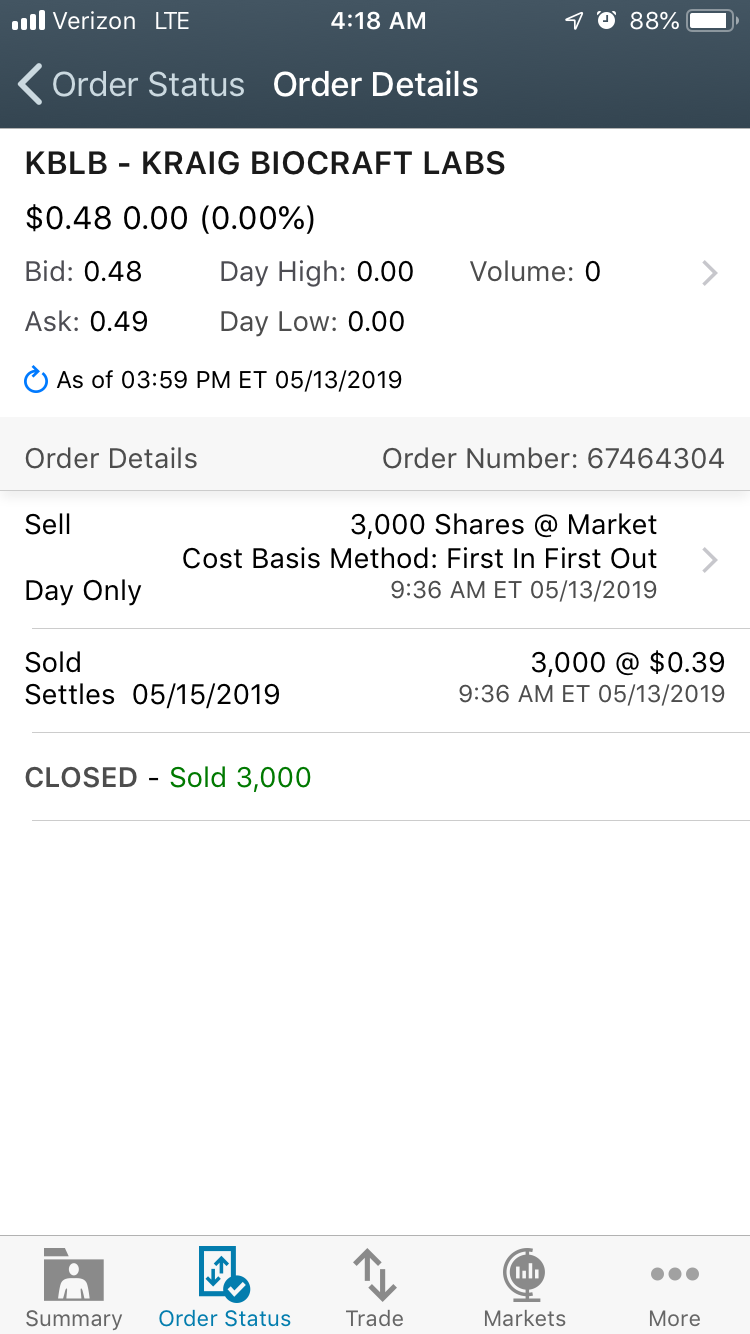Tap the More dots icon
750x1334 pixels.
click(674, 1273)
